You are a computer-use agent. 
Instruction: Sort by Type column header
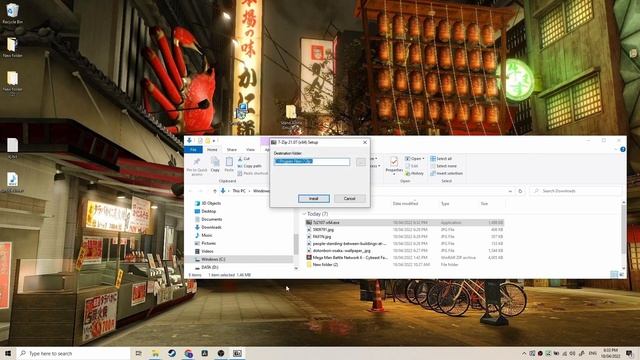445,203
